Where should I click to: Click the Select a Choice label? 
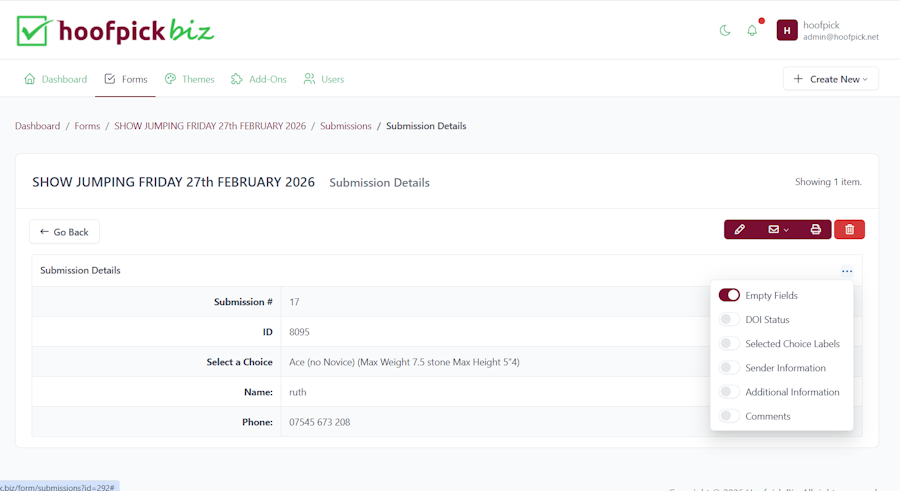pos(239,362)
